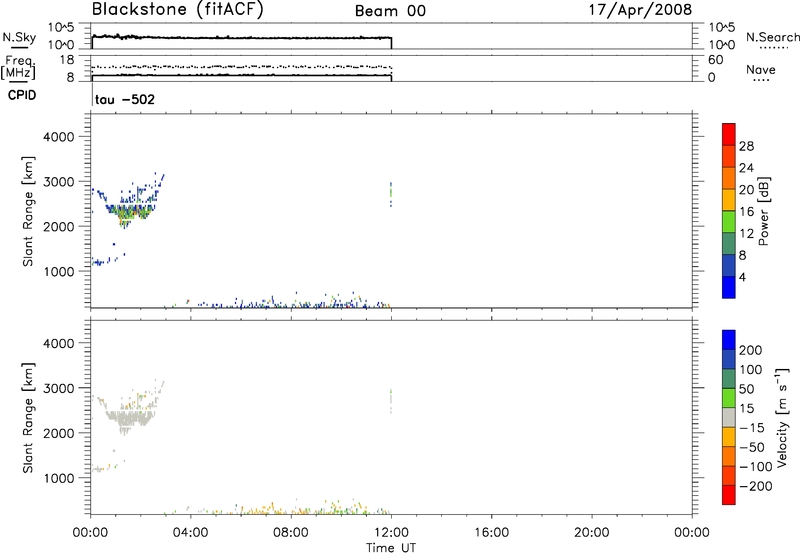Select the Power [dB] colorbar title
The height and width of the screenshot is (554, 800).
tap(763, 211)
